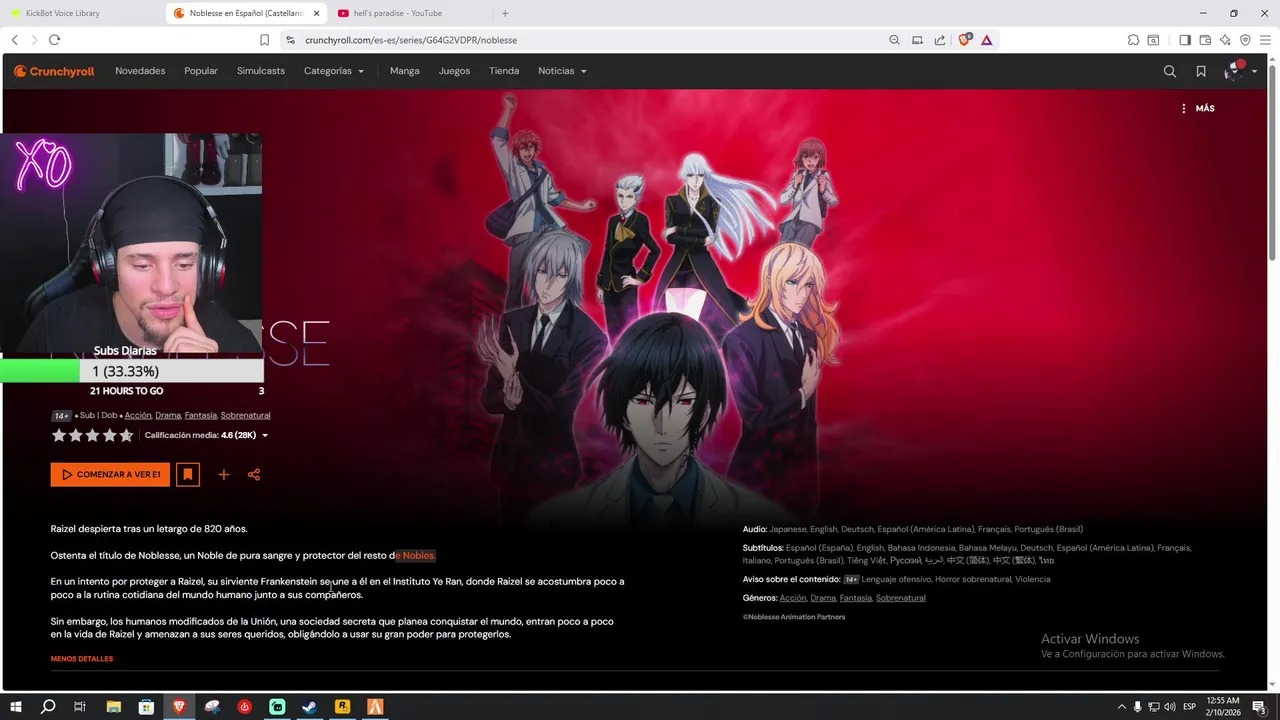Screen dimensions: 1280x720
Task: Click the Crunchyroll logo
Action: point(54,71)
